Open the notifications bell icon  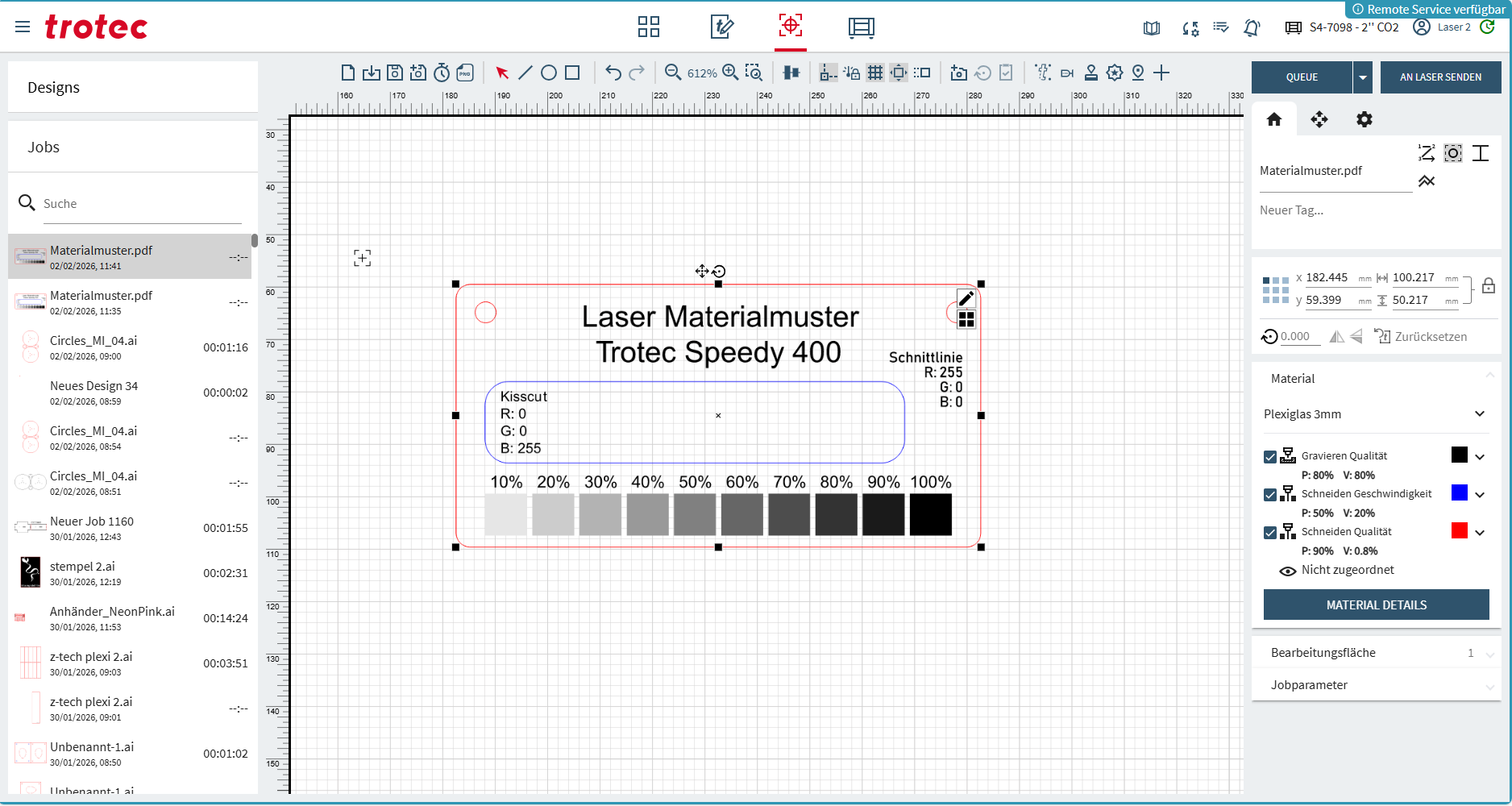tap(1252, 28)
